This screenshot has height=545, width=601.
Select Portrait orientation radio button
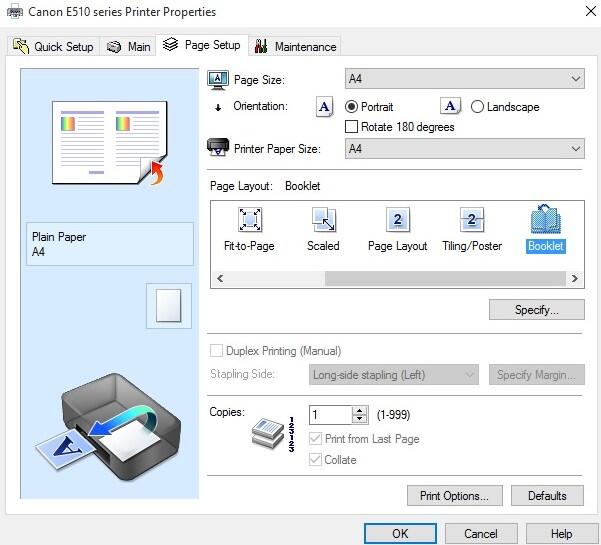pyautogui.click(x=351, y=107)
